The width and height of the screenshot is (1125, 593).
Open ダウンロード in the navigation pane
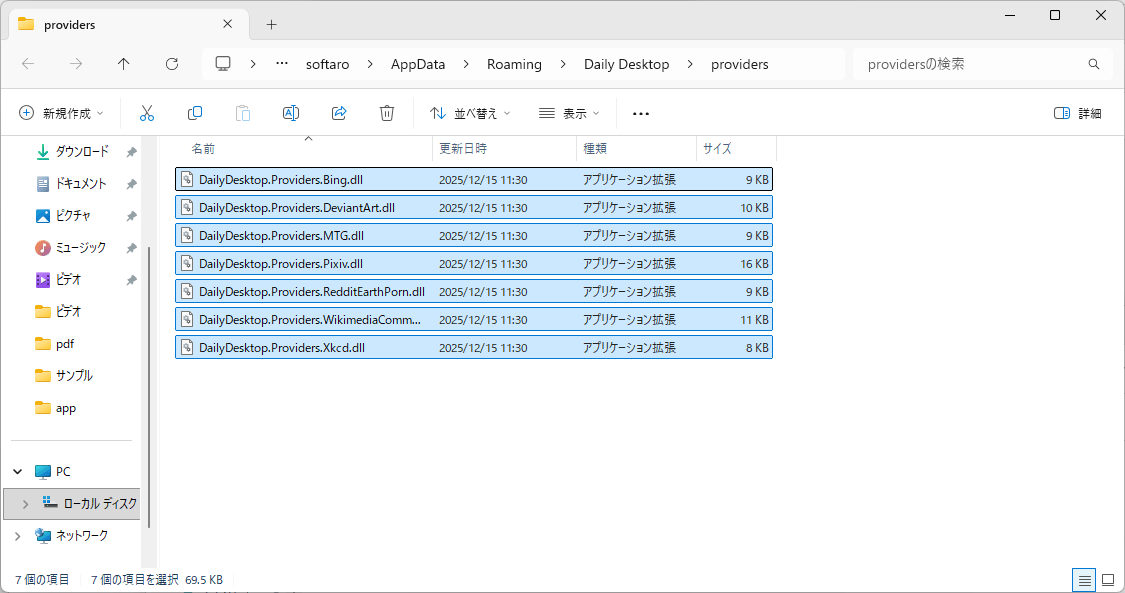tap(81, 152)
